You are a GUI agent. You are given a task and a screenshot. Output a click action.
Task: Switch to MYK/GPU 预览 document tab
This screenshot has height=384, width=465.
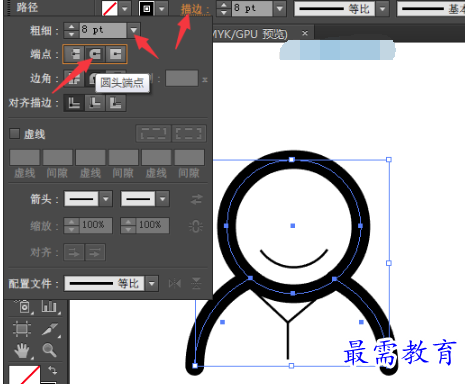(x=250, y=34)
